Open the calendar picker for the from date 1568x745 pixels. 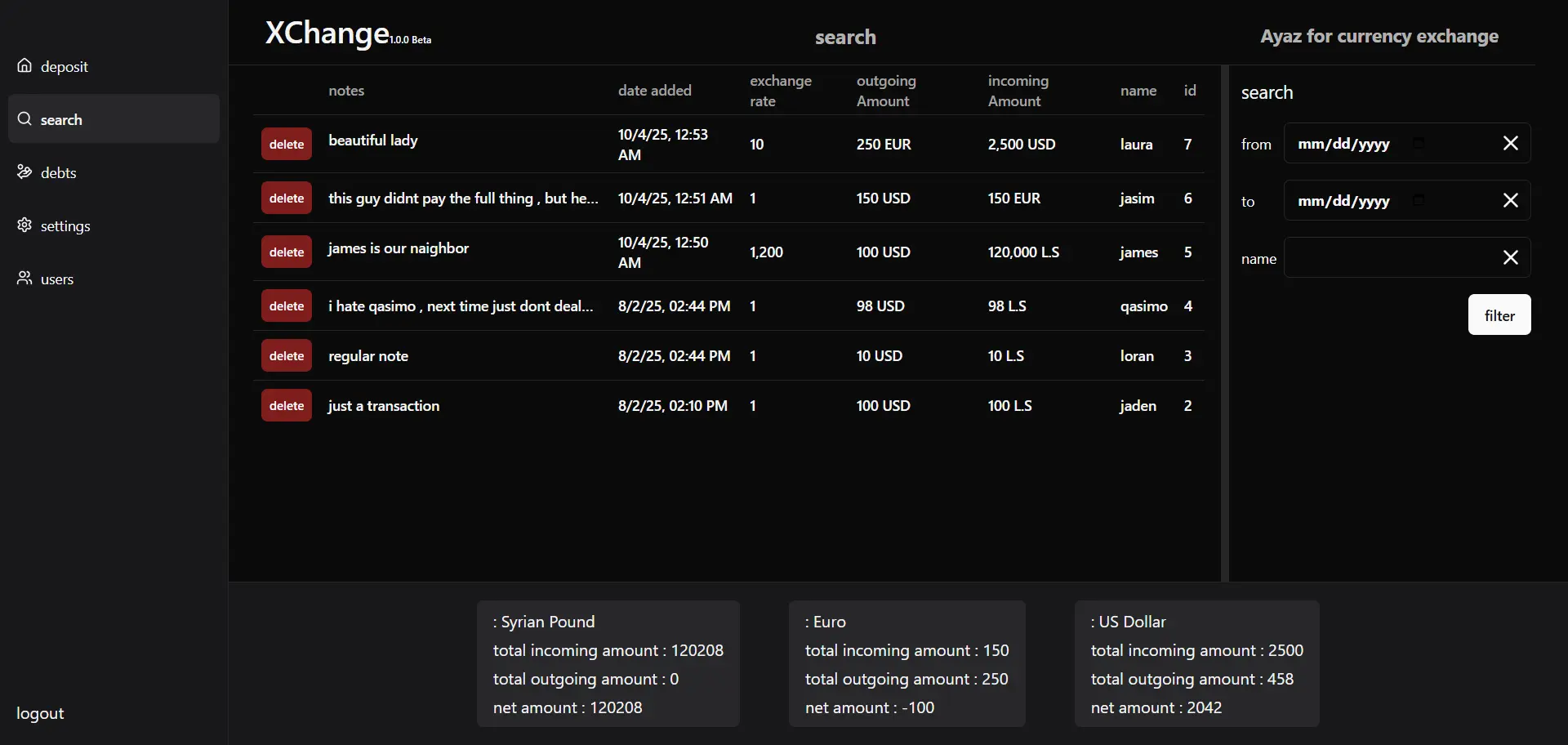point(1419,143)
